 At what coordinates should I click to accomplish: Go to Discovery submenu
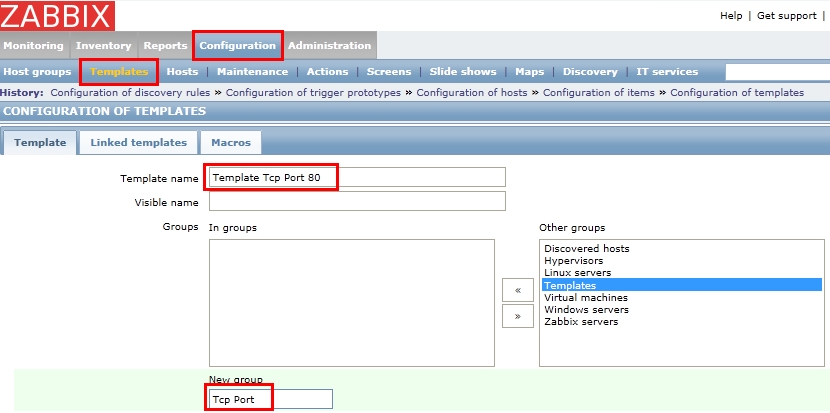(x=590, y=71)
